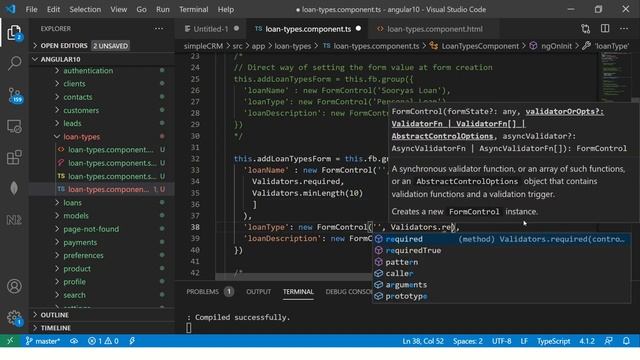Click UTF-8 encoding in status bar

[x=501, y=341]
